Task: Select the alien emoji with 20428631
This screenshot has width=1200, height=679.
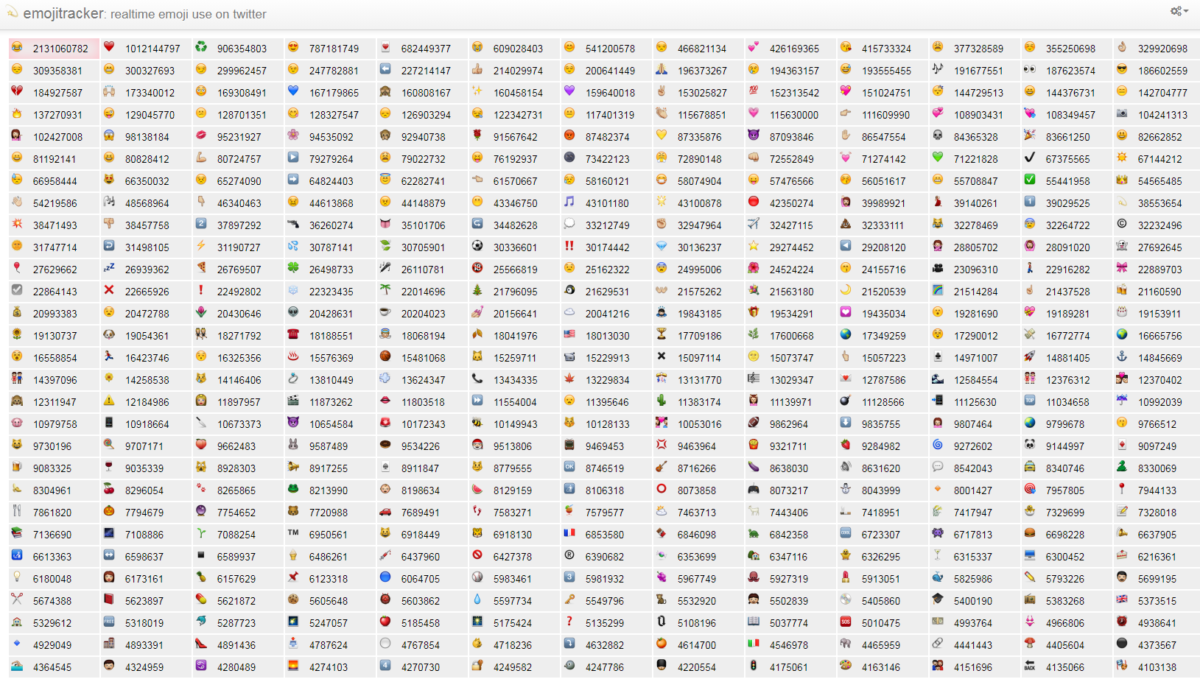Action: click(x=293, y=312)
